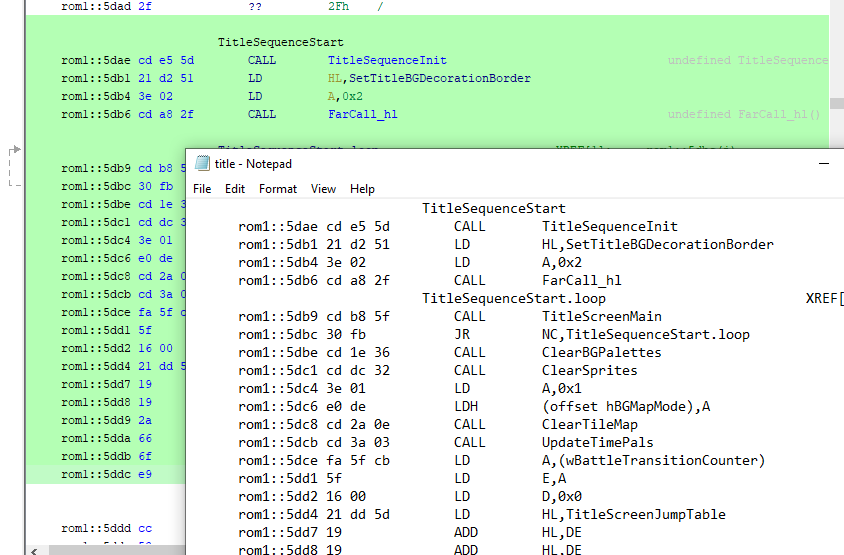Click the flow arrow marker in left margin
The width and height of the screenshot is (844, 555).
point(14,151)
